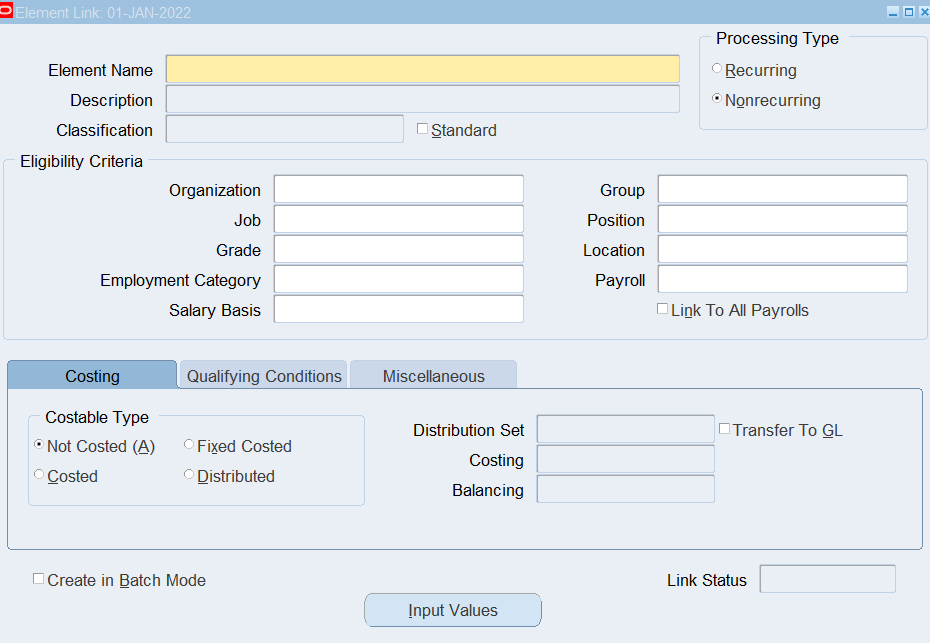
Task: Switch to the Qualifying Conditions tab
Action: [264, 376]
